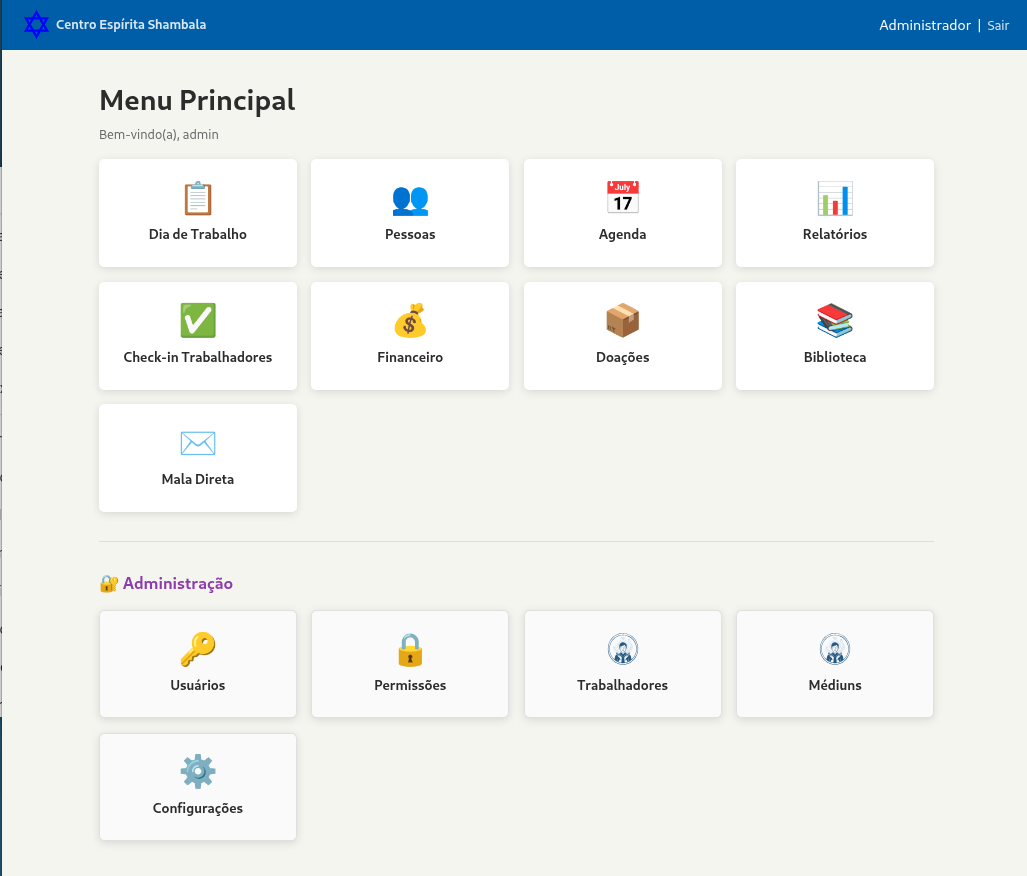This screenshot has width=1027, height=876.
Task: Click the Trabalhadores avatar icon
Action: 622,649
